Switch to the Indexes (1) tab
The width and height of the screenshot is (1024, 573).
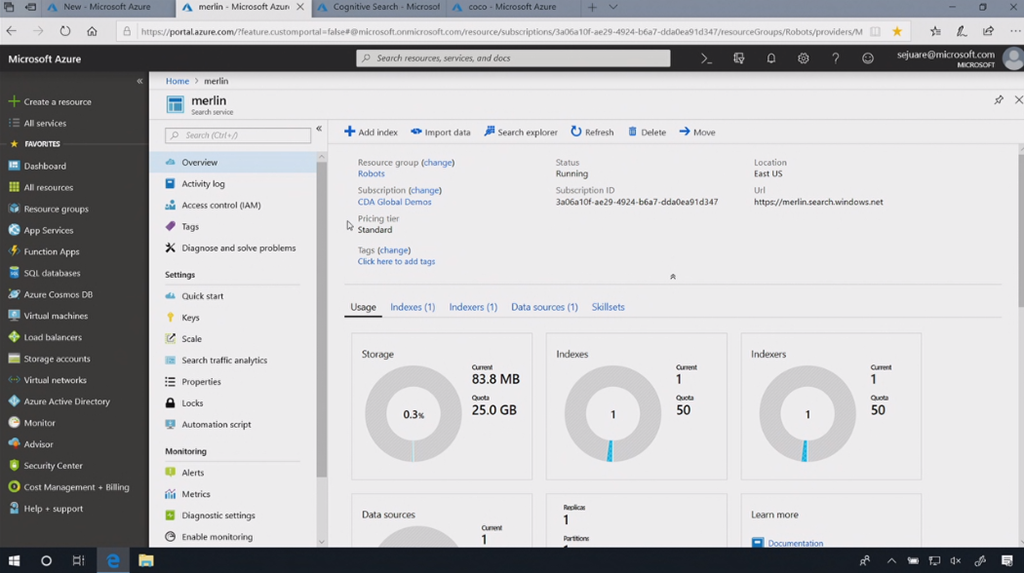412,307
